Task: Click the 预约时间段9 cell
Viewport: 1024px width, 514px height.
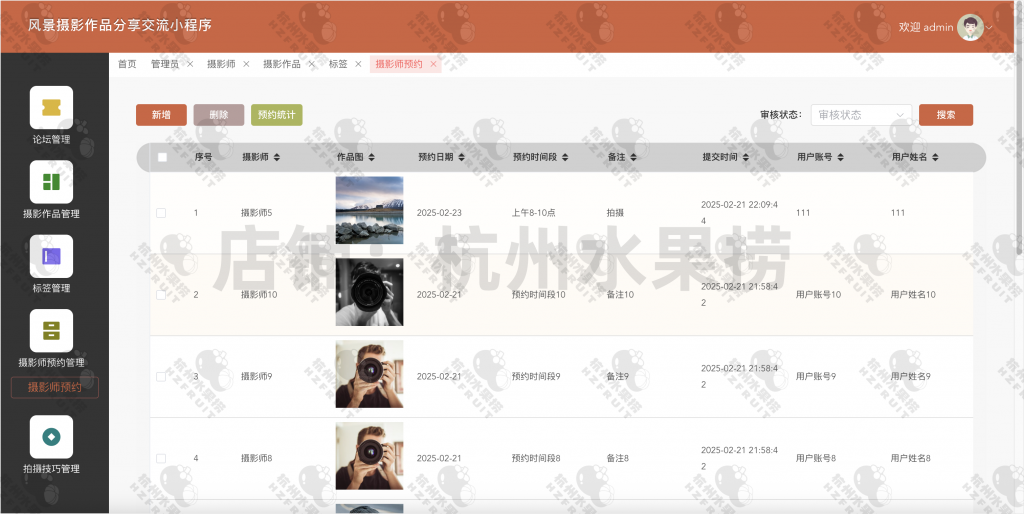Action: coord(536,377)
